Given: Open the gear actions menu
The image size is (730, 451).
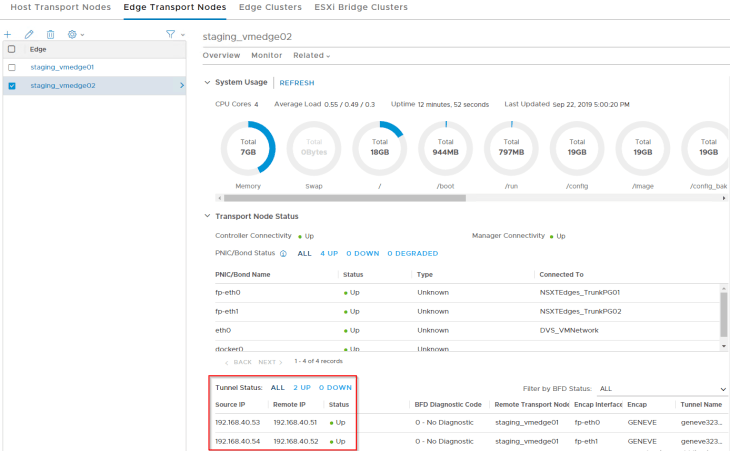Looking at the screenshot, I should click(74, 34).
